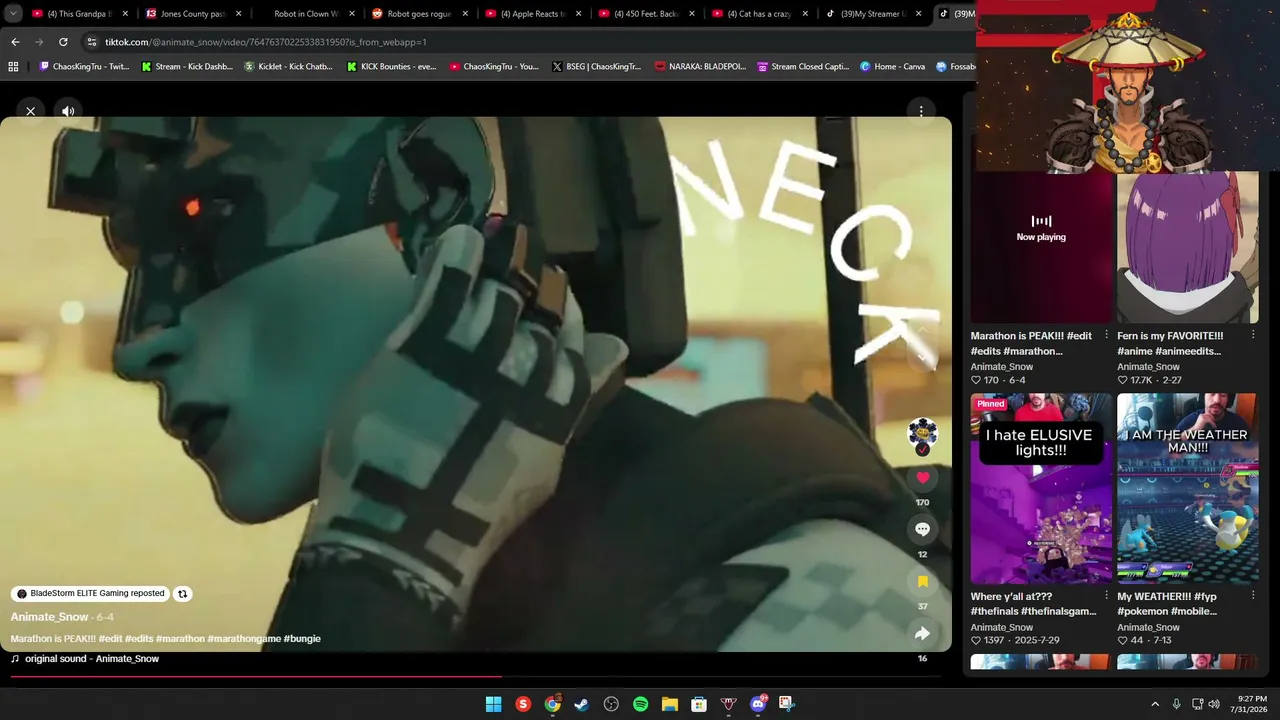Open Chrome tab search dropdown arrow
This screenshot has width=1280, height=720.
13,14
